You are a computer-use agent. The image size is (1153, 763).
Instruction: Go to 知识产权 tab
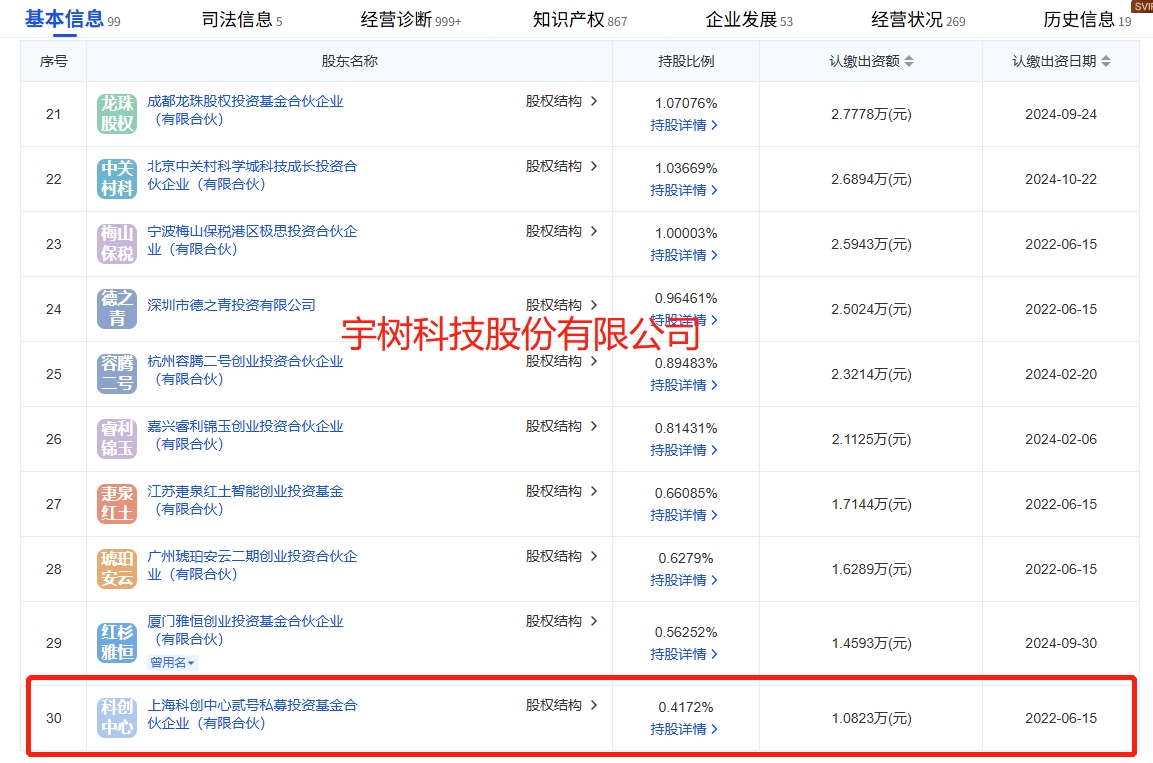[x=579, y=20]
